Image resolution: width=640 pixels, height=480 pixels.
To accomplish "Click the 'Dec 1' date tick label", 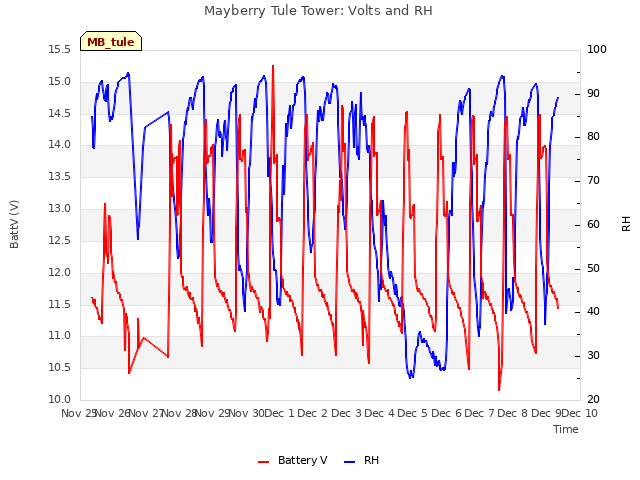I will [x=279, y=413].
